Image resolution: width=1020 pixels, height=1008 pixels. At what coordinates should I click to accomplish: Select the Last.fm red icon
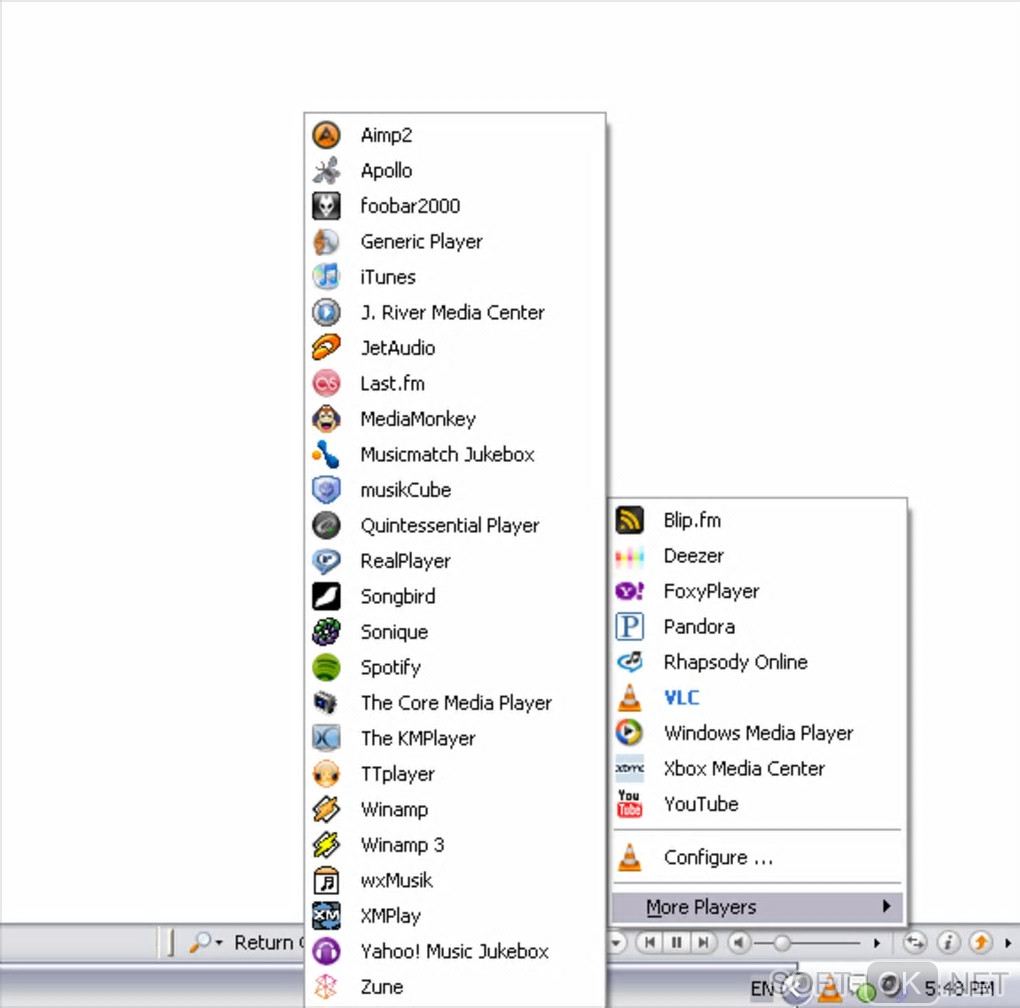(x=326, y=384)
